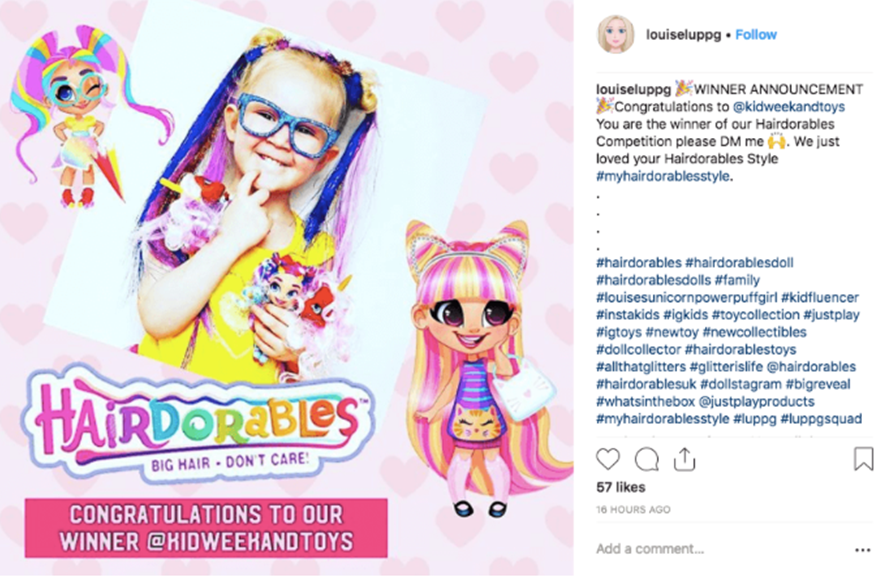Open the #kidfluencer hashtag
893x579 pixels.
pyautogui.click(x=820, y=297)
